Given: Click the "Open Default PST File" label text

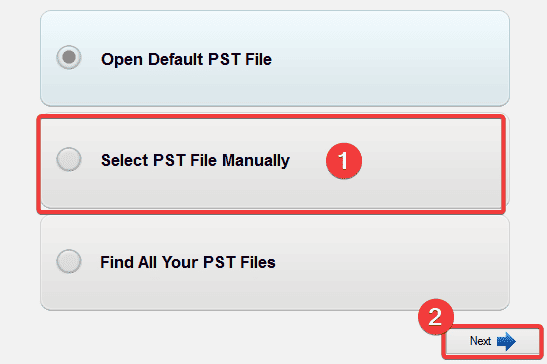Looking at the screenshot, I should coord(186,59).
